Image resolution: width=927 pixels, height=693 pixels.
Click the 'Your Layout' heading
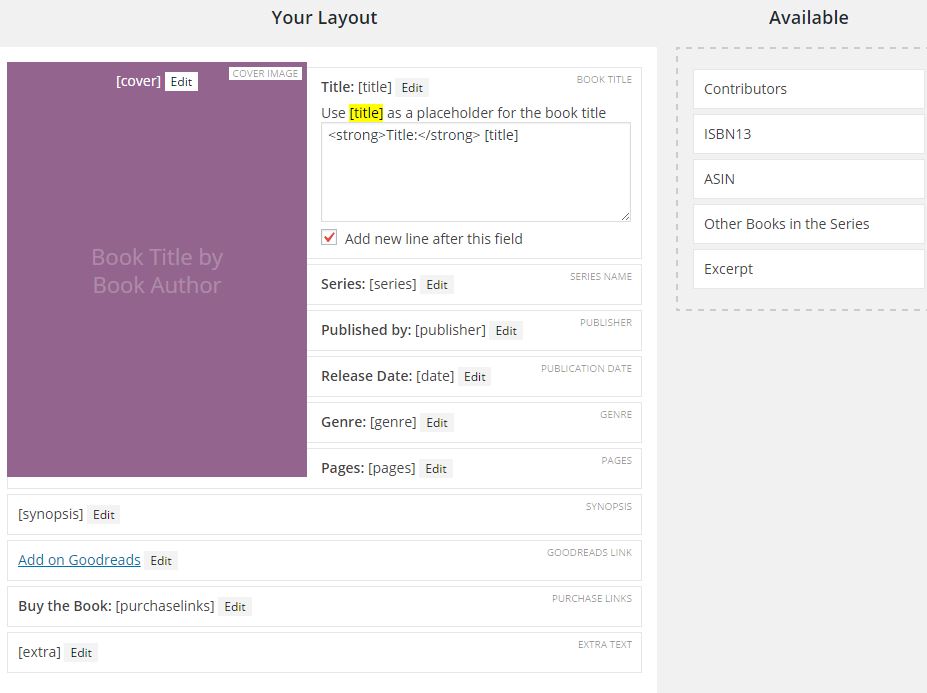(x=324, y=18)
